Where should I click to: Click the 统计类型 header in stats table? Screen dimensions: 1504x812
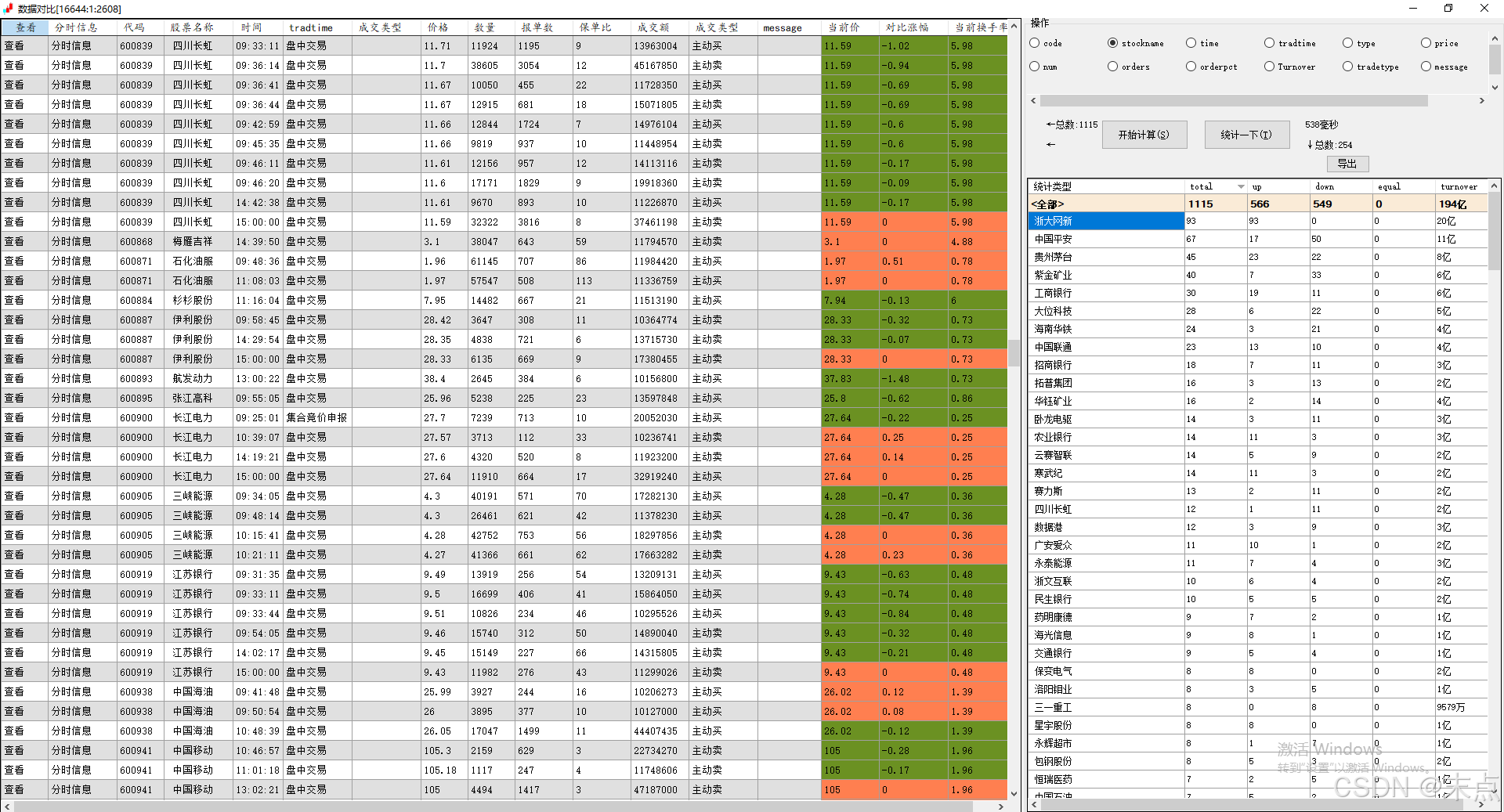coord(1106,186)
